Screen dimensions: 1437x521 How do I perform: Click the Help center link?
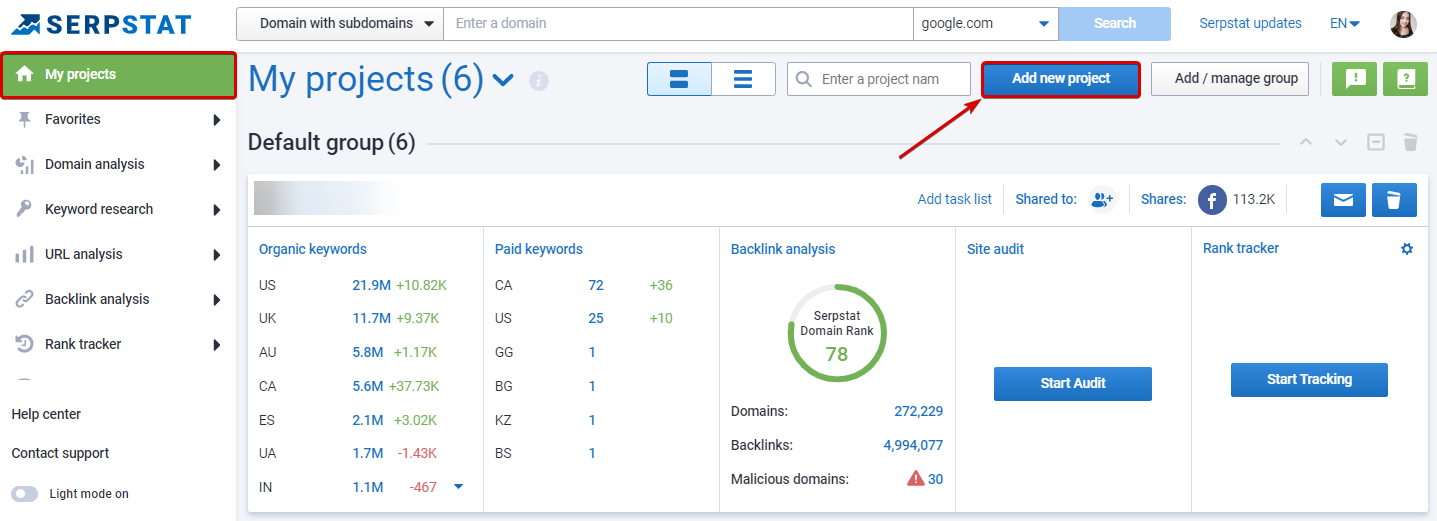click(46, 414)
